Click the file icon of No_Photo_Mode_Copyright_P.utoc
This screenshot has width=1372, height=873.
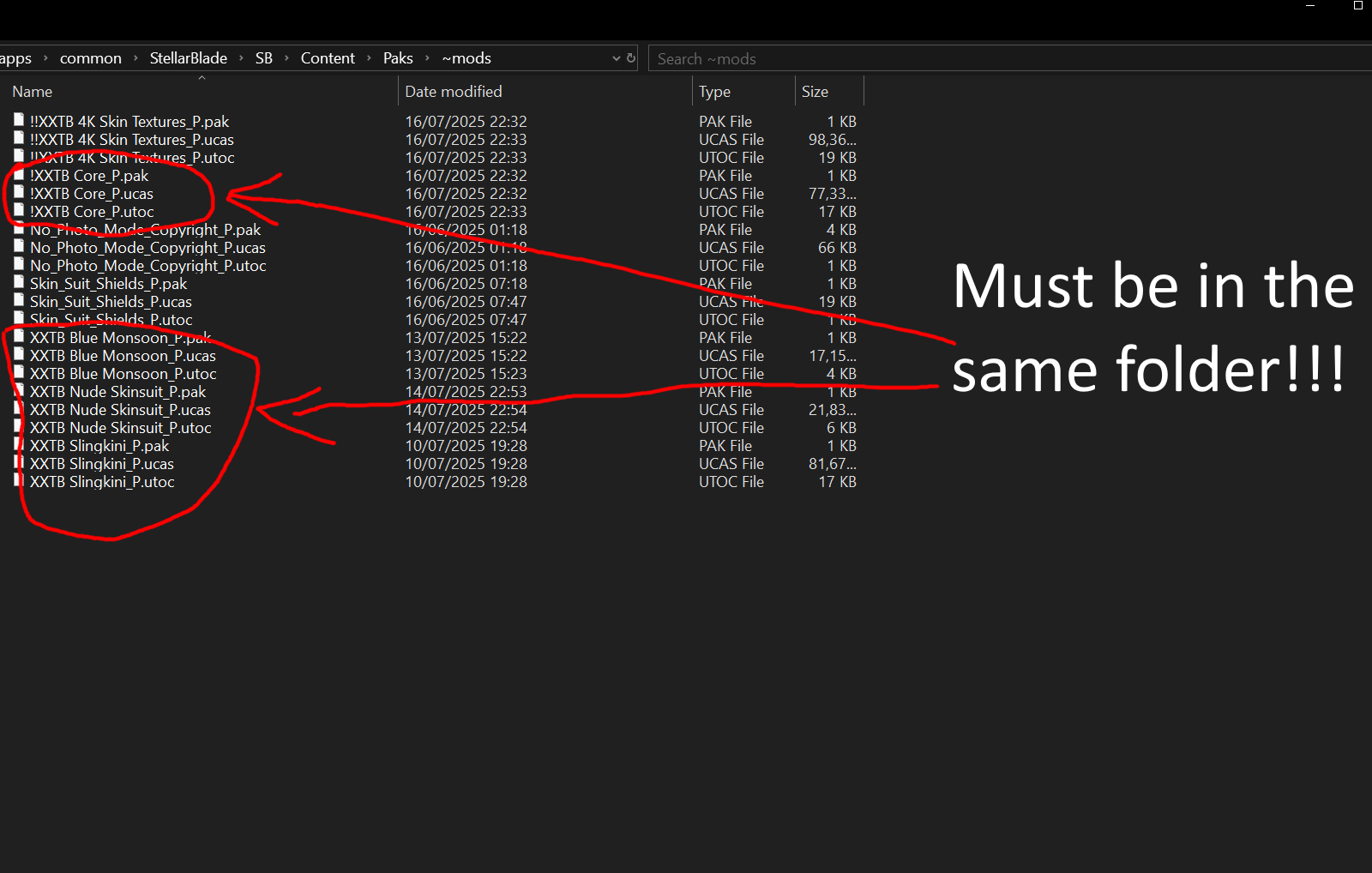pyautogui.click(x=19, y=264)
